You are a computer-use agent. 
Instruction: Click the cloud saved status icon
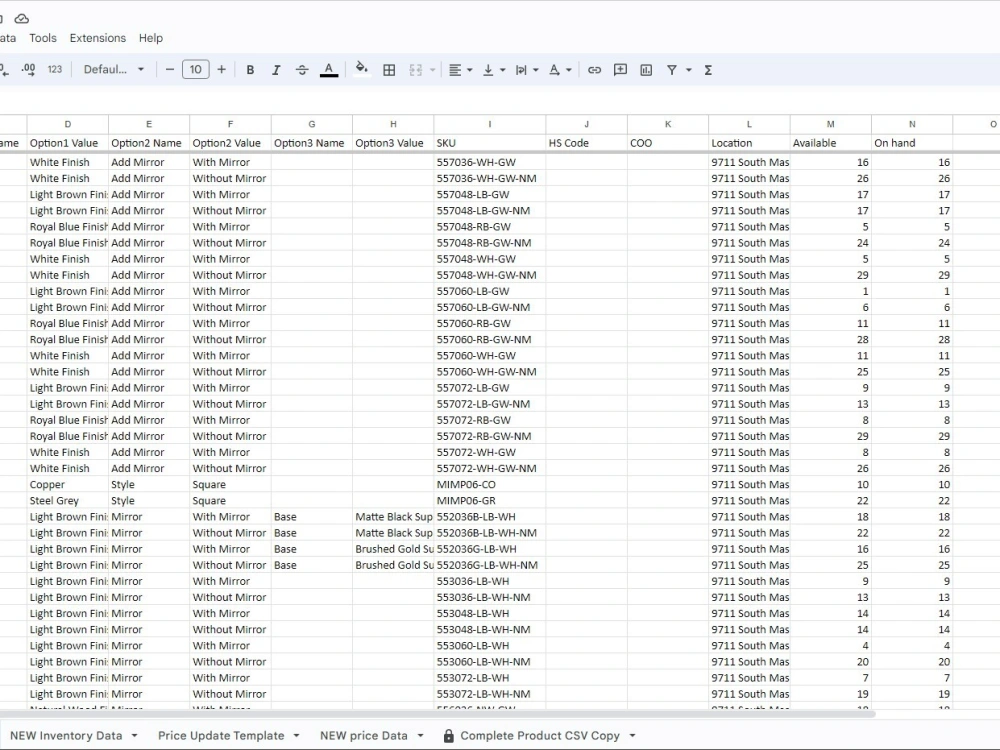22,18
